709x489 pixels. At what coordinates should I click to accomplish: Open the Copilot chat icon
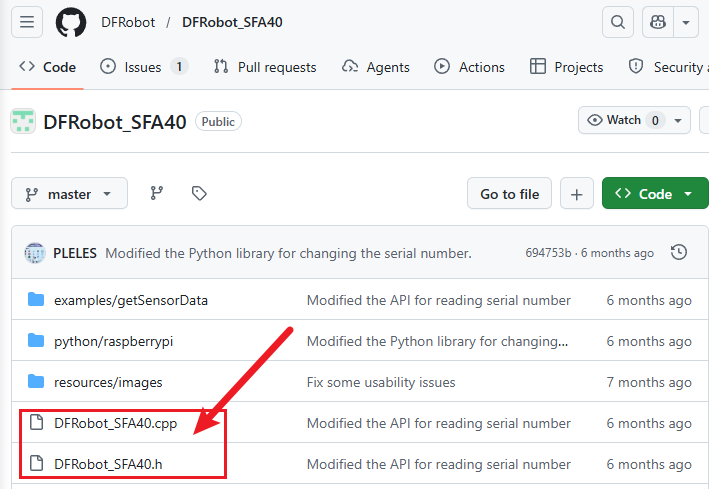click(658, 22)
